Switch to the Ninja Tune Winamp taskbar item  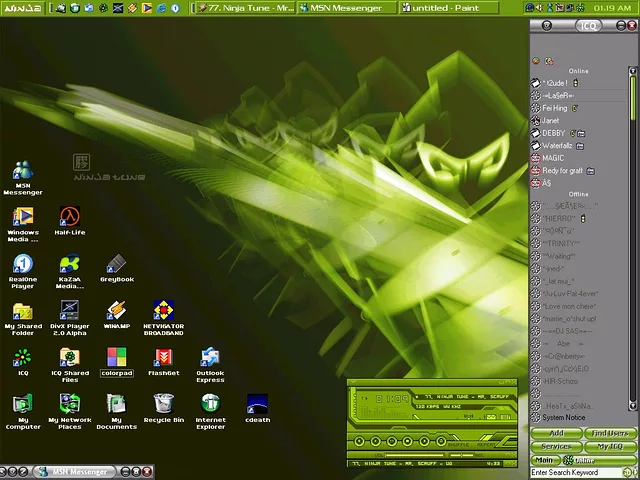(x=245, y=7)
